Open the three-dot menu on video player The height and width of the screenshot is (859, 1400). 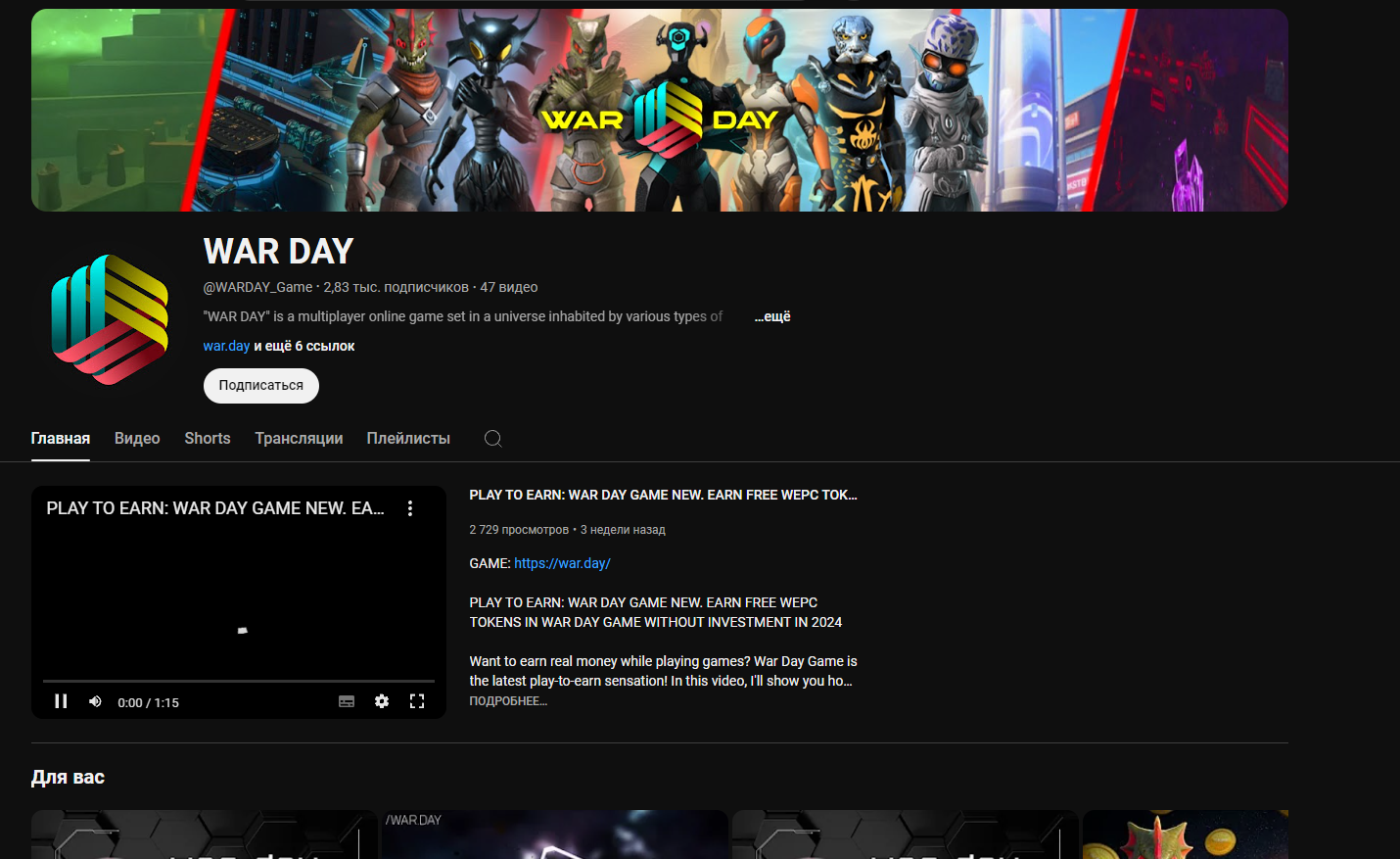tap(410, 508)
